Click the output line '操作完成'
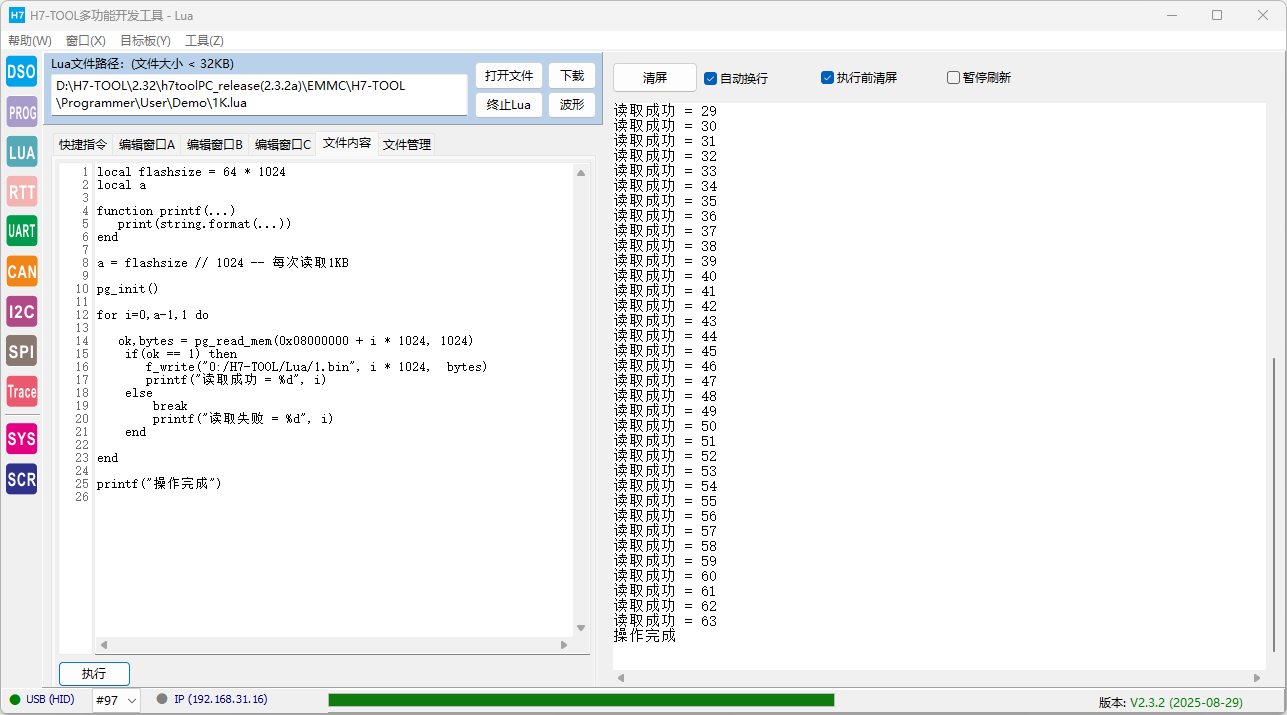This screenshot has height=715, width=1287. 645,636
